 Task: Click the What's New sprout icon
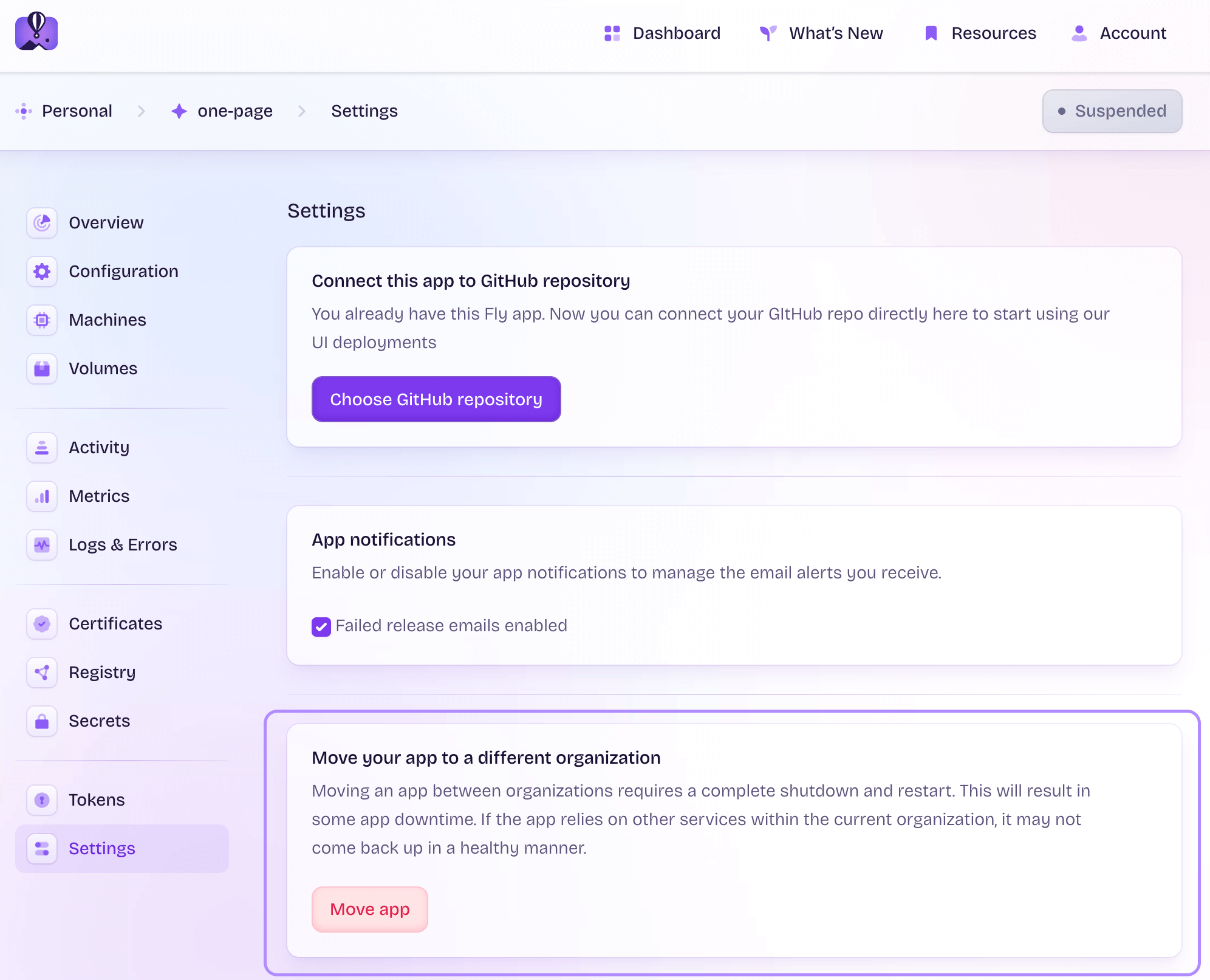pos(768,33)
